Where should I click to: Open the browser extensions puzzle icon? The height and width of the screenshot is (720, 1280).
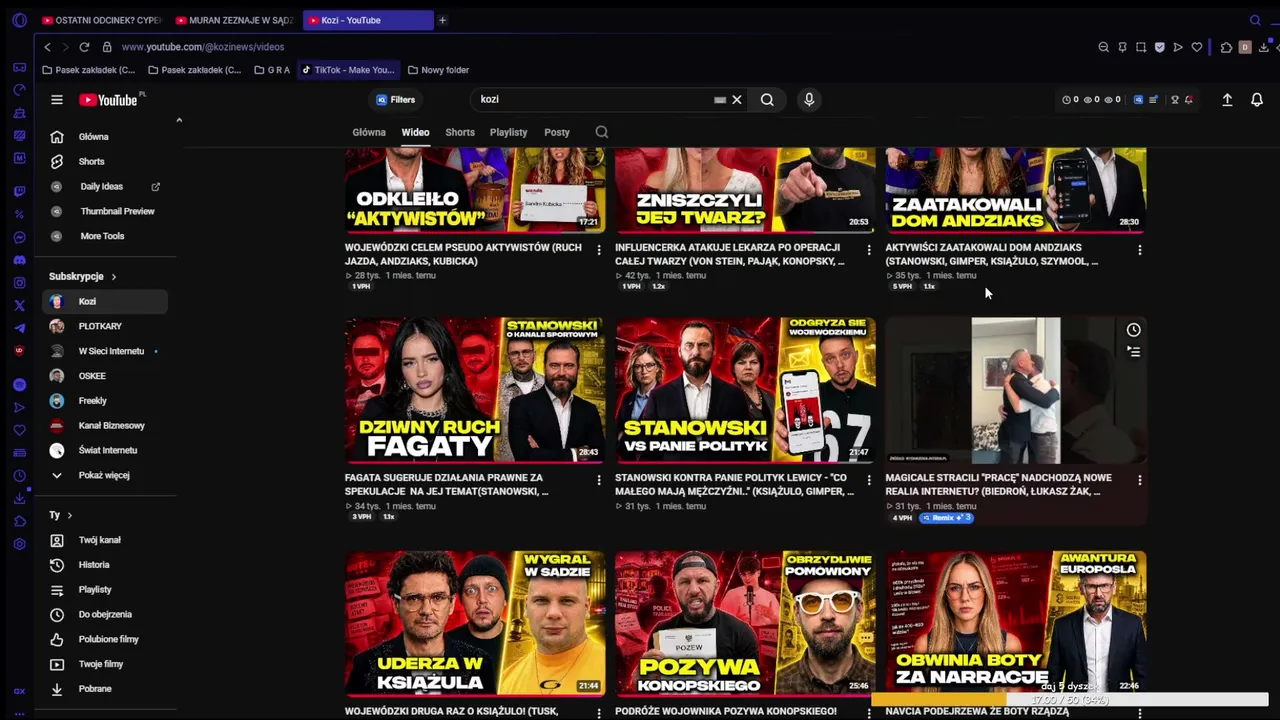tap(1227, 47)
